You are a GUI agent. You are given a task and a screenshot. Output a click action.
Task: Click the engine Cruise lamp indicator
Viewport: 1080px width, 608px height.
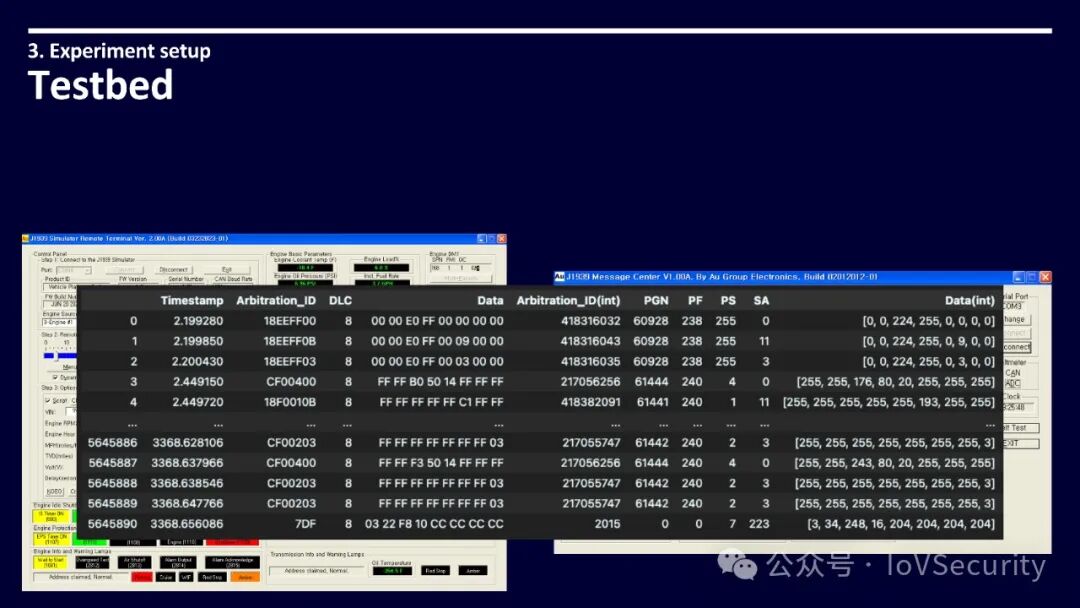(165, 577)
